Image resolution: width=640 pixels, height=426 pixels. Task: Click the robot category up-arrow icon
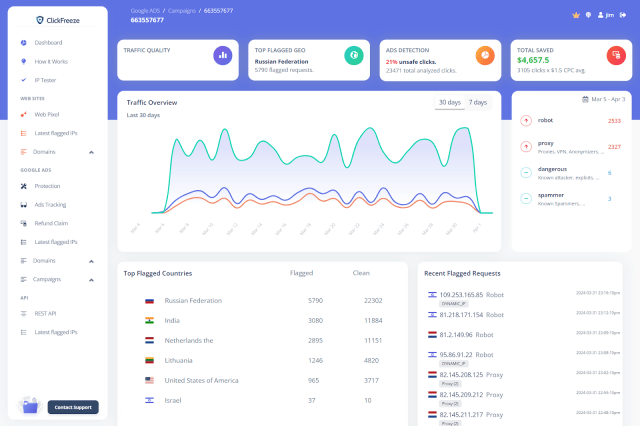tap(526, 120)
